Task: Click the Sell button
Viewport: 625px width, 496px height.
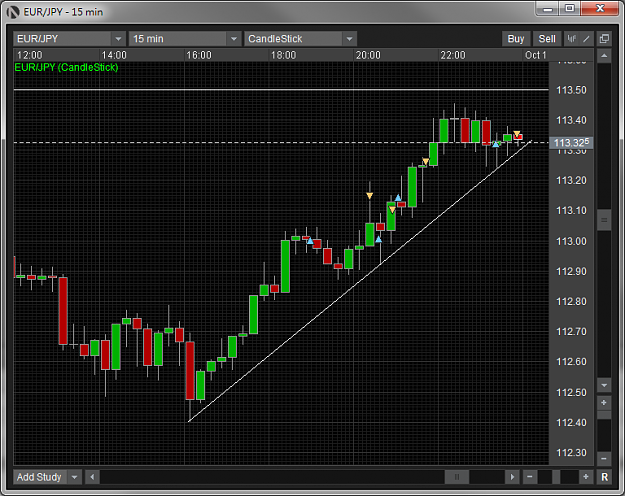Action: (547, 39)
